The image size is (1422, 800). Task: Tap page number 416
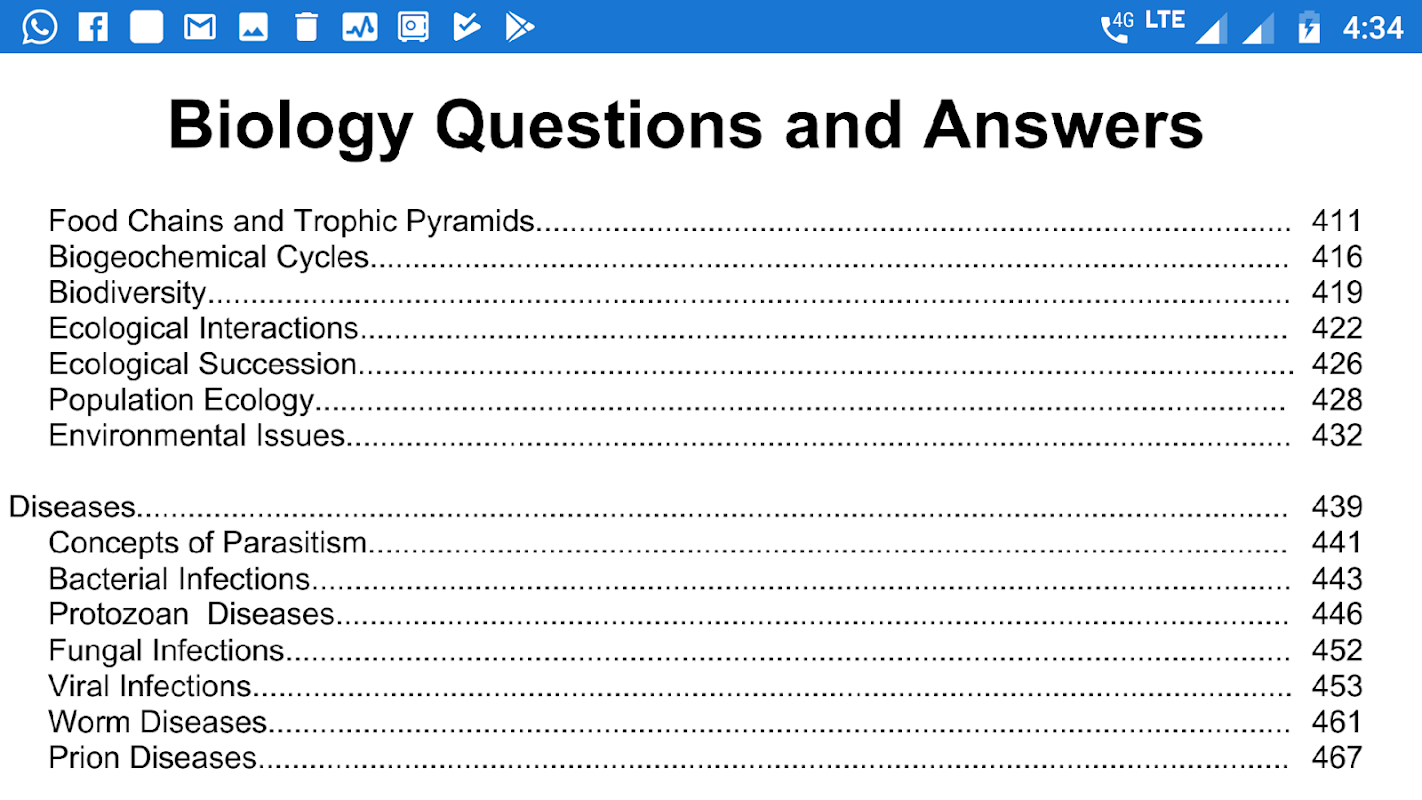coord(1337,257)
